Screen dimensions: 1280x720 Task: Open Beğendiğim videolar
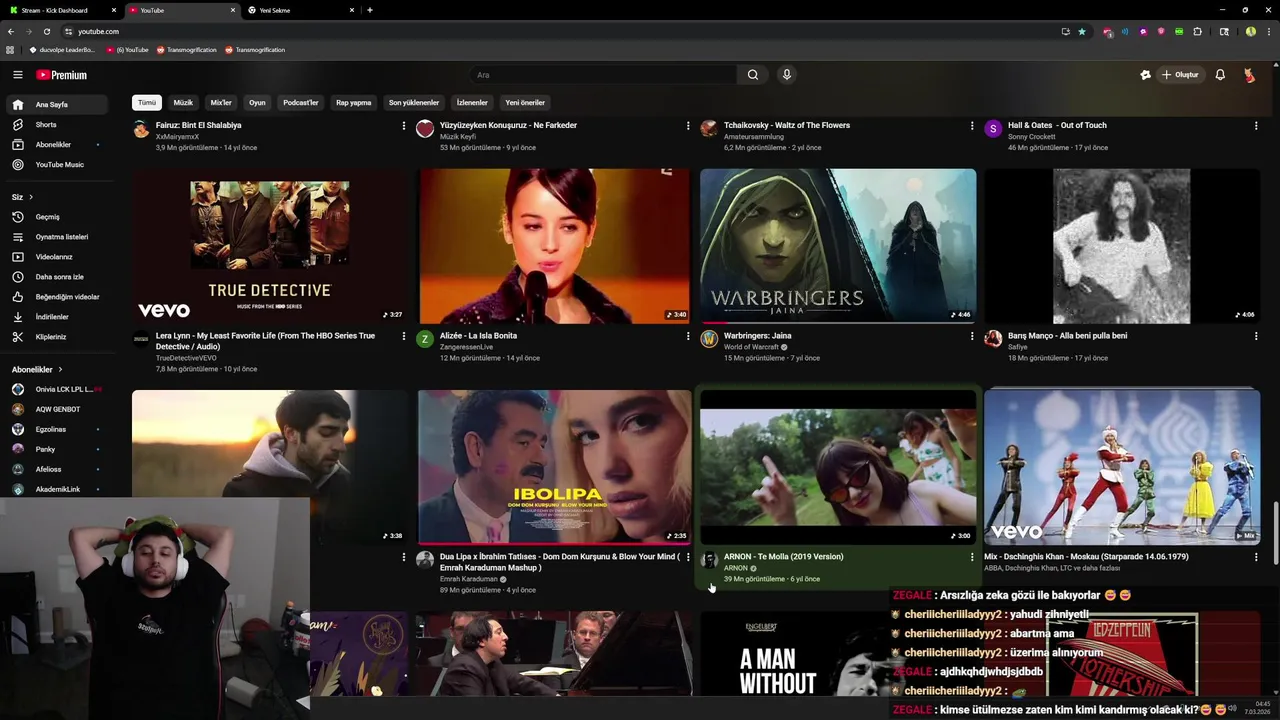pos(56,297)
